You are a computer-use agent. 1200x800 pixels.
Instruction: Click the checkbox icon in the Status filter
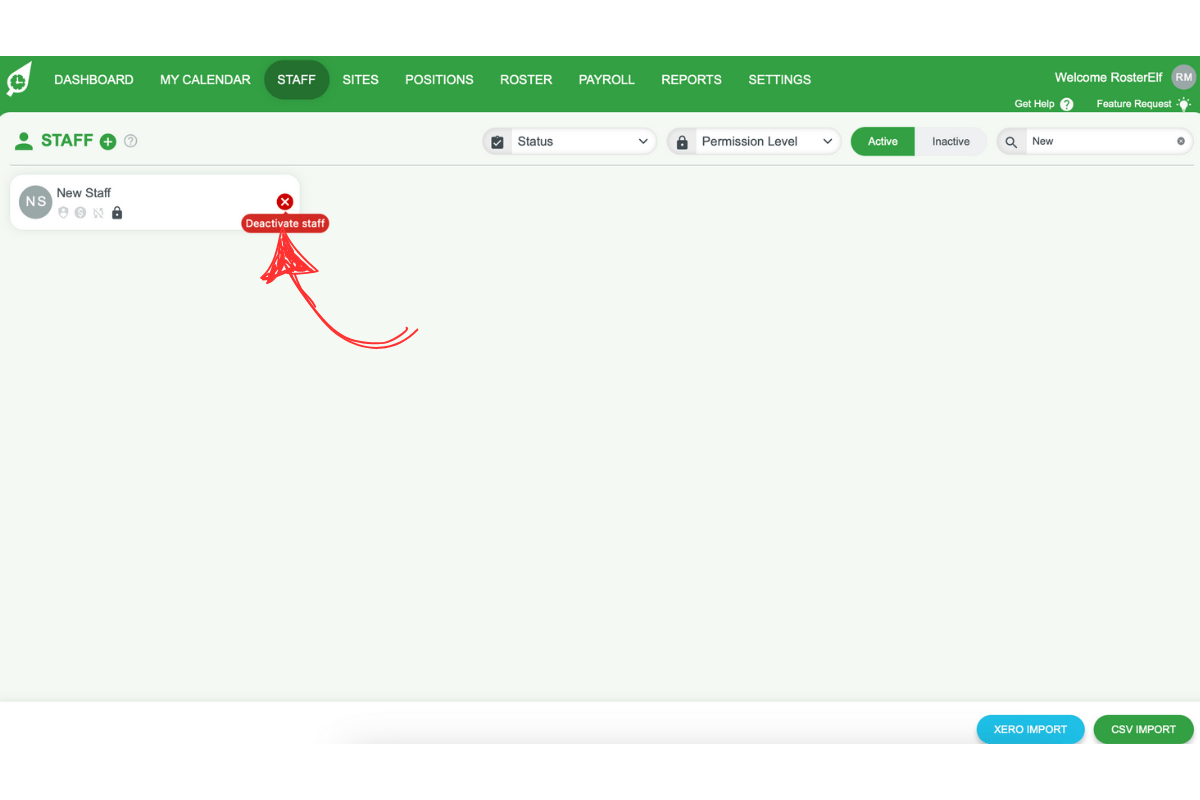click(497, 141)
